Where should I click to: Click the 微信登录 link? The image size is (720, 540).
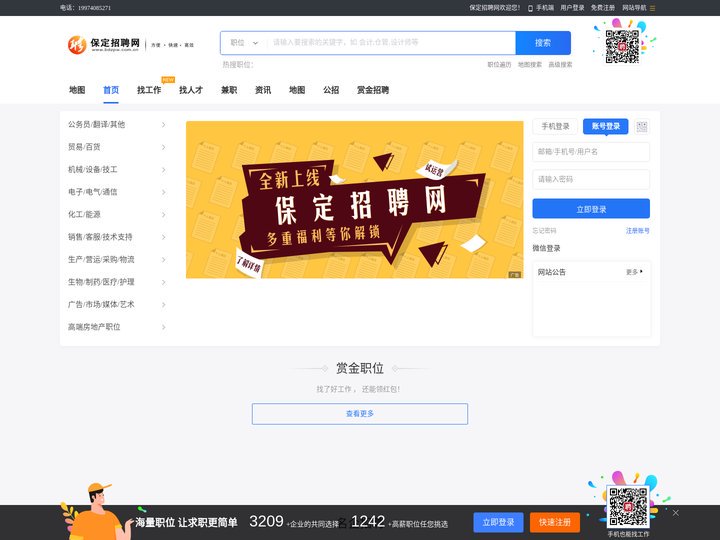546,248
